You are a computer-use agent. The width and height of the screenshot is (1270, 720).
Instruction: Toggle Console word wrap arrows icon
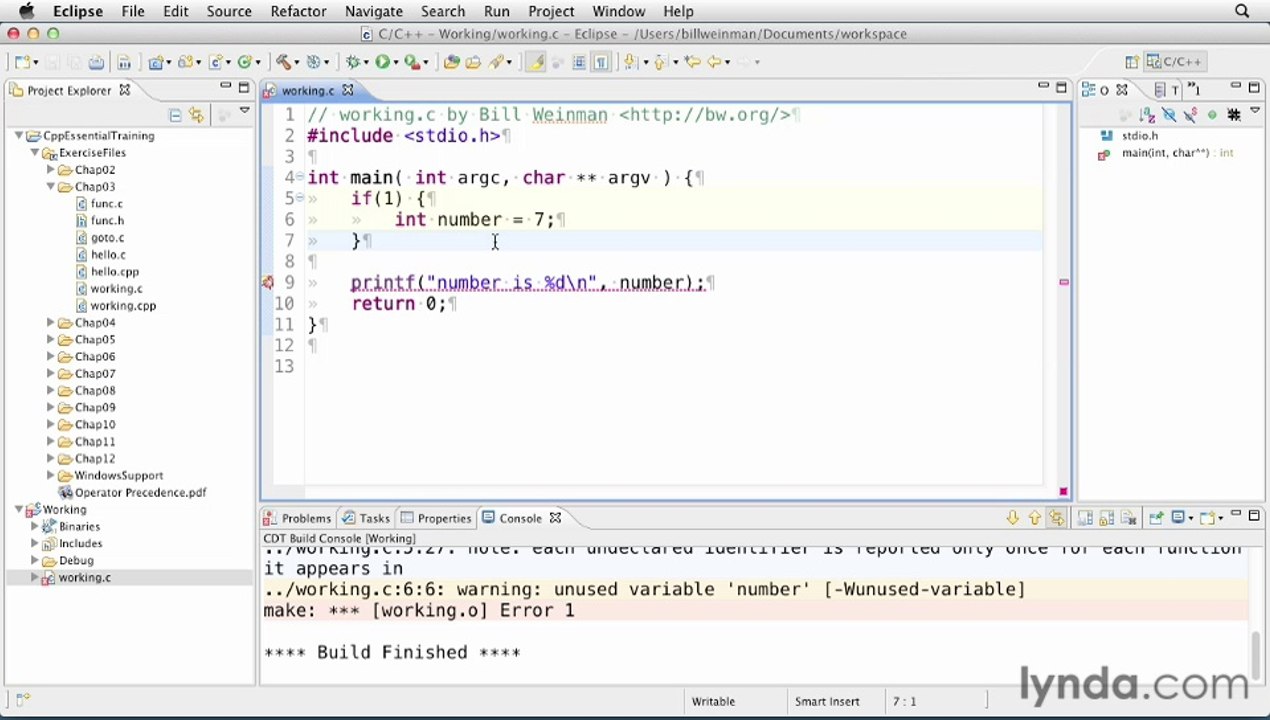[x=1057, y=518]
